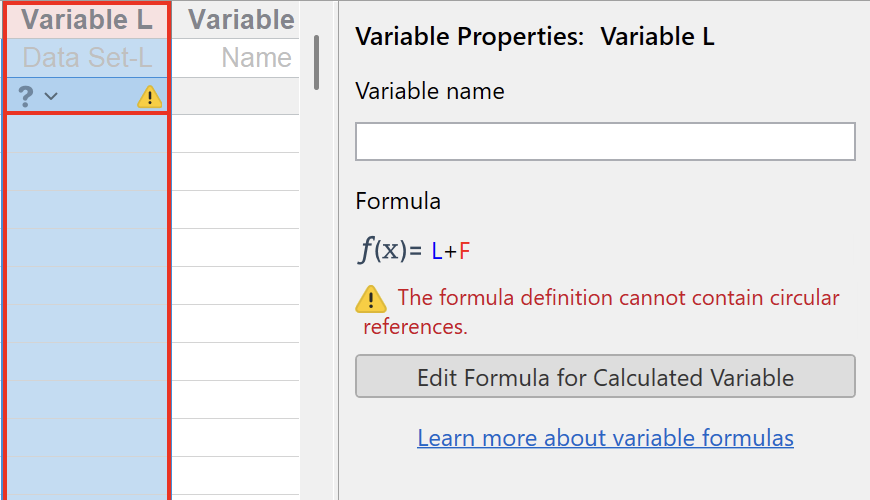Select first empty data cell in second column

236,133
